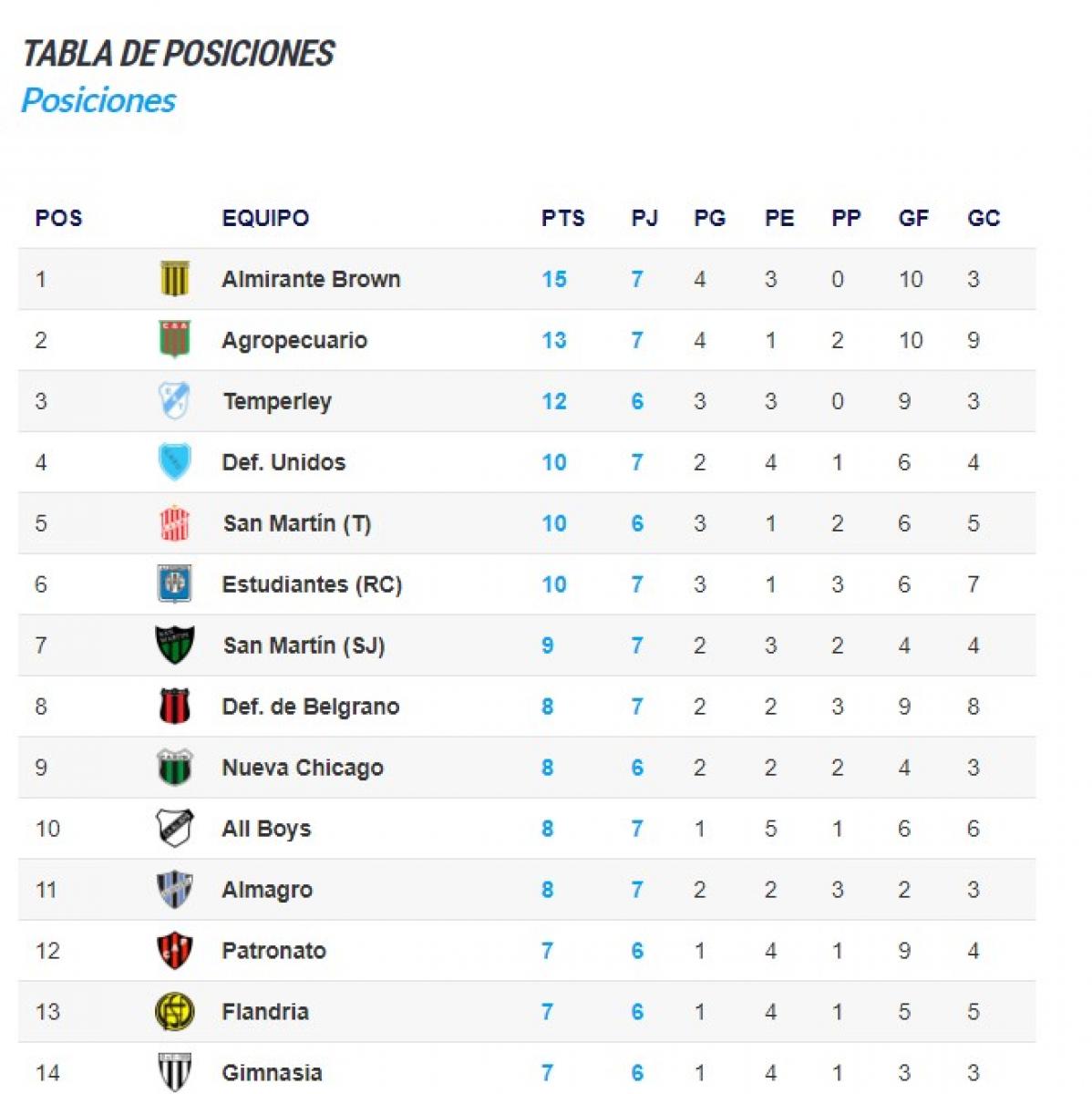Click the Almirante Brown team crest

coord(174,279)
